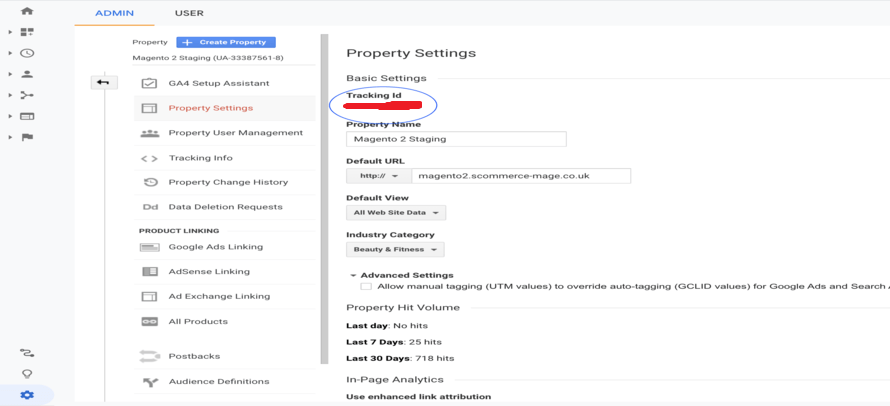The height and width of the screenshot is (406, 890).
Task: Collapse the Advanced Settings section
Action: (352, 275)
